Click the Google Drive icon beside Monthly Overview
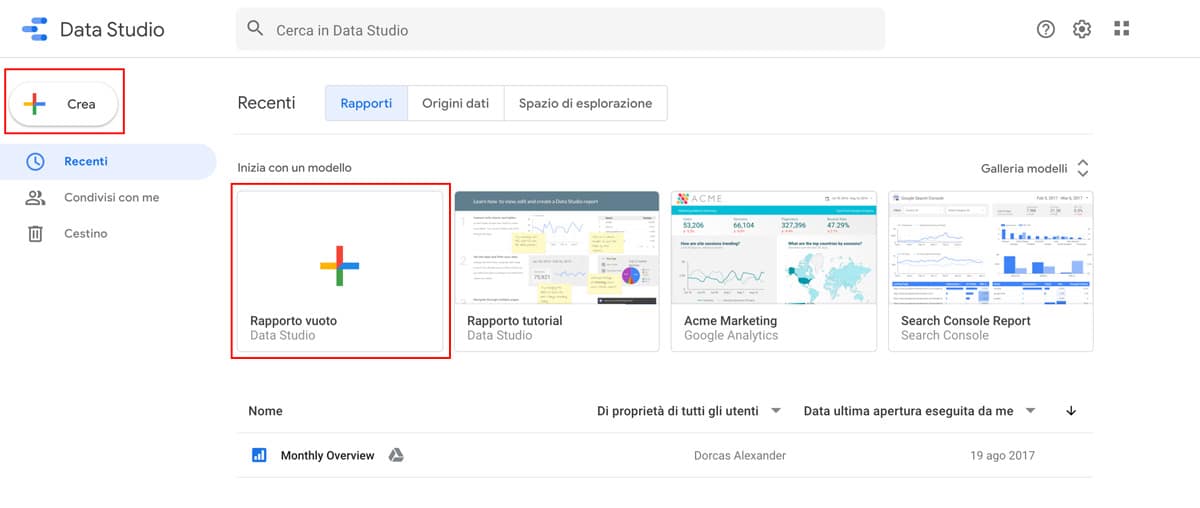Image resolution: width=1200 pixels, height=508 pixels. click(x=396, y=455)
